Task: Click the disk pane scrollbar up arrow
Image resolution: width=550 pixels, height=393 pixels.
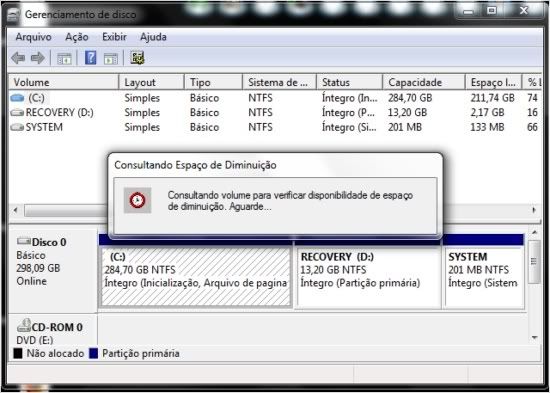Action: (534, 233)
